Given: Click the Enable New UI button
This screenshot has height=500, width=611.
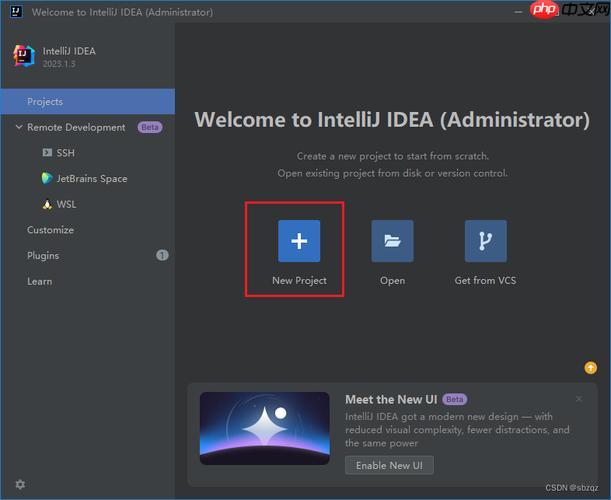Looking at the screenshot, I should coord(389,465).
